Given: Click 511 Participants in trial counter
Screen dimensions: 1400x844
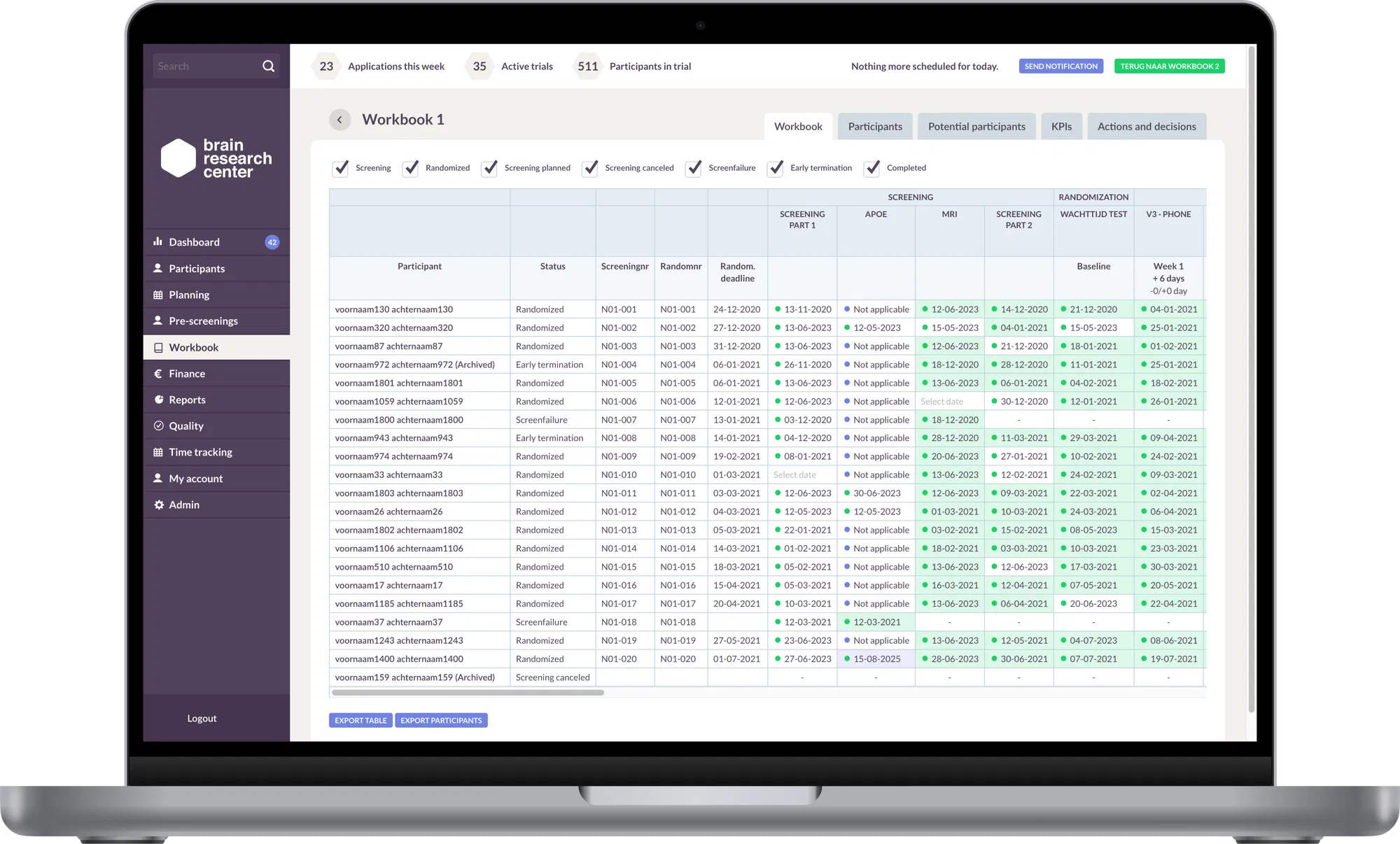Looking at the screenshot, I should coord(633,66).
